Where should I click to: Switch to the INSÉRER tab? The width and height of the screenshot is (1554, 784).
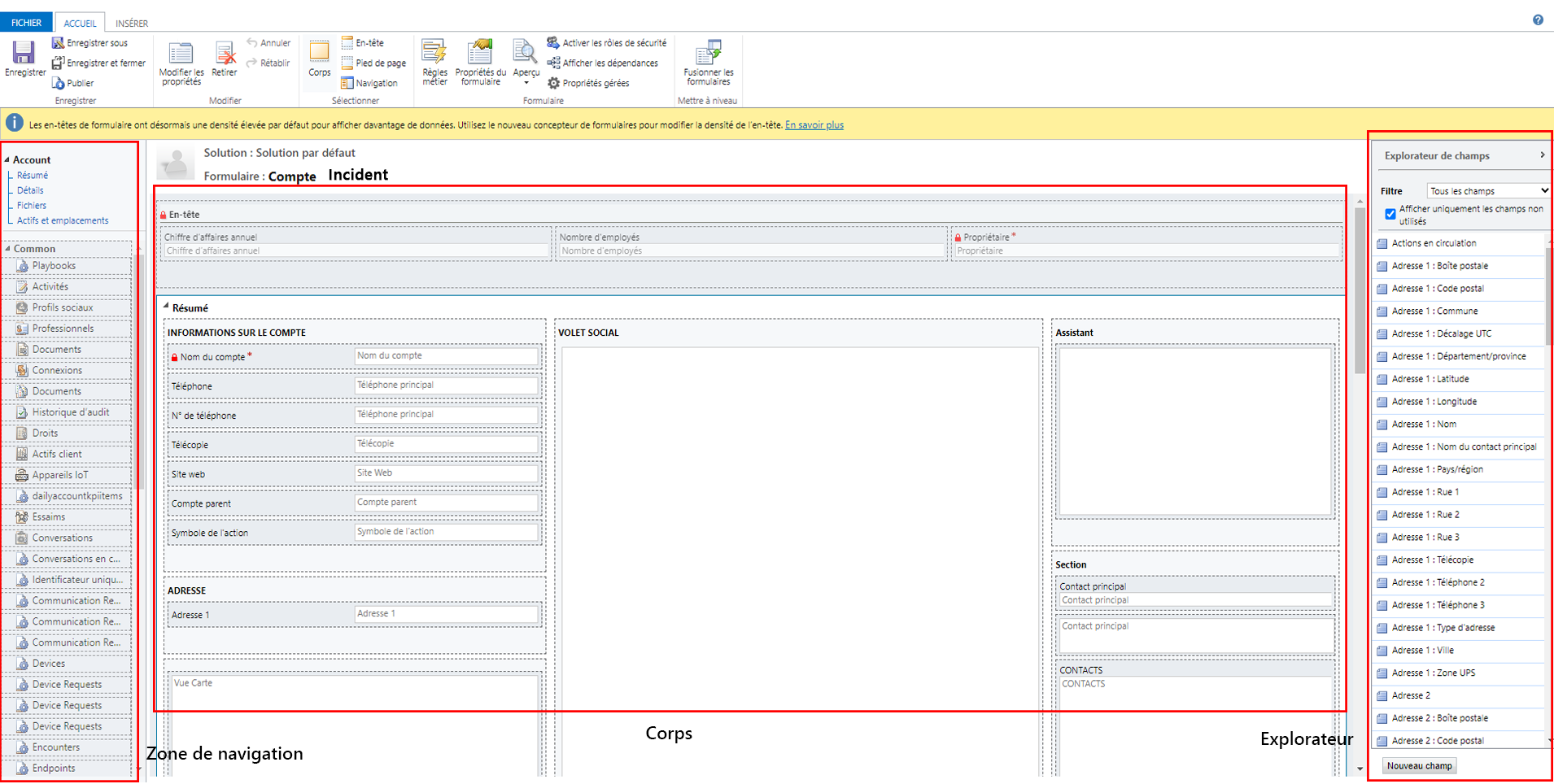[x=131, y=23]
